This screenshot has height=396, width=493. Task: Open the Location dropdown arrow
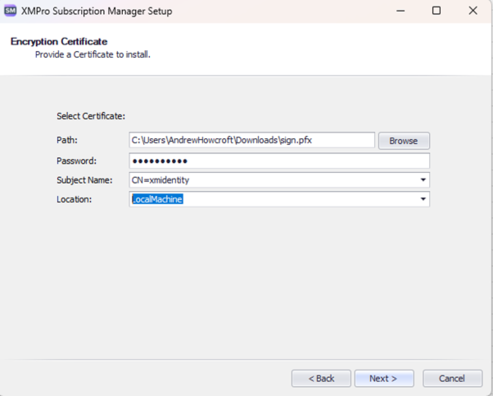tap(423, 199)
